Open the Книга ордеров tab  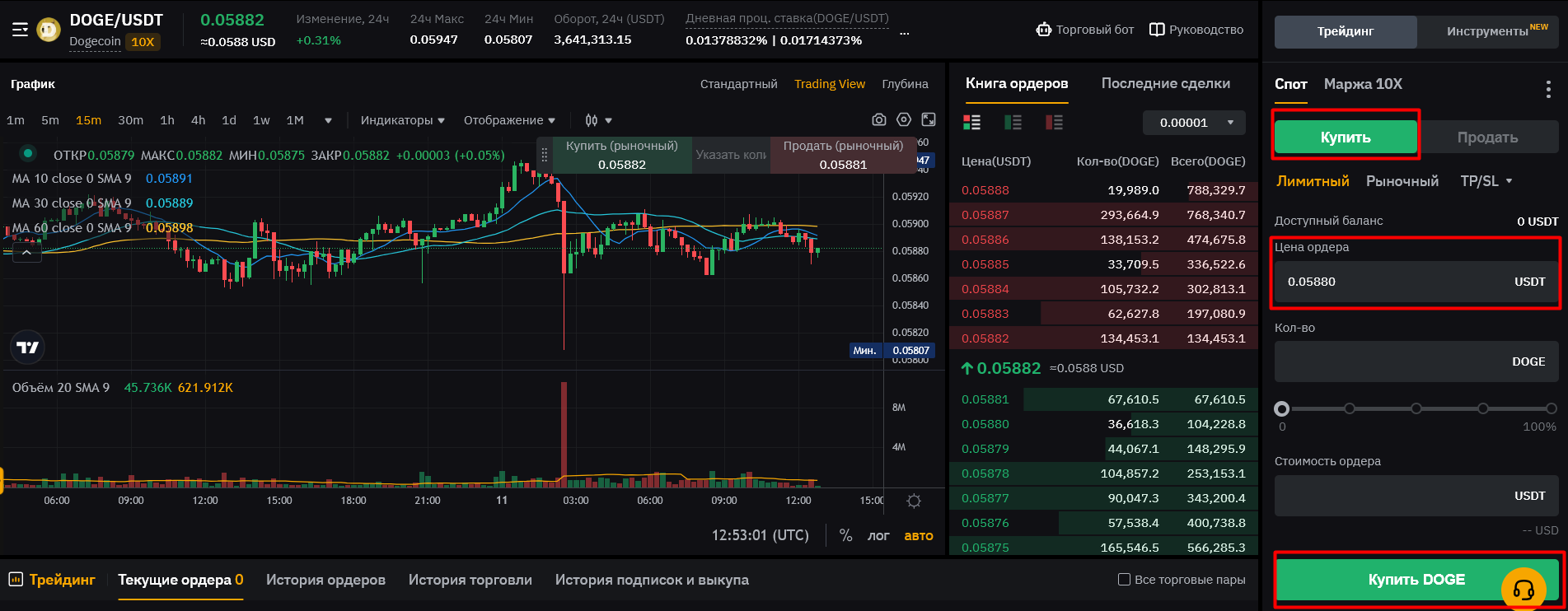(x=1017, y=83)
